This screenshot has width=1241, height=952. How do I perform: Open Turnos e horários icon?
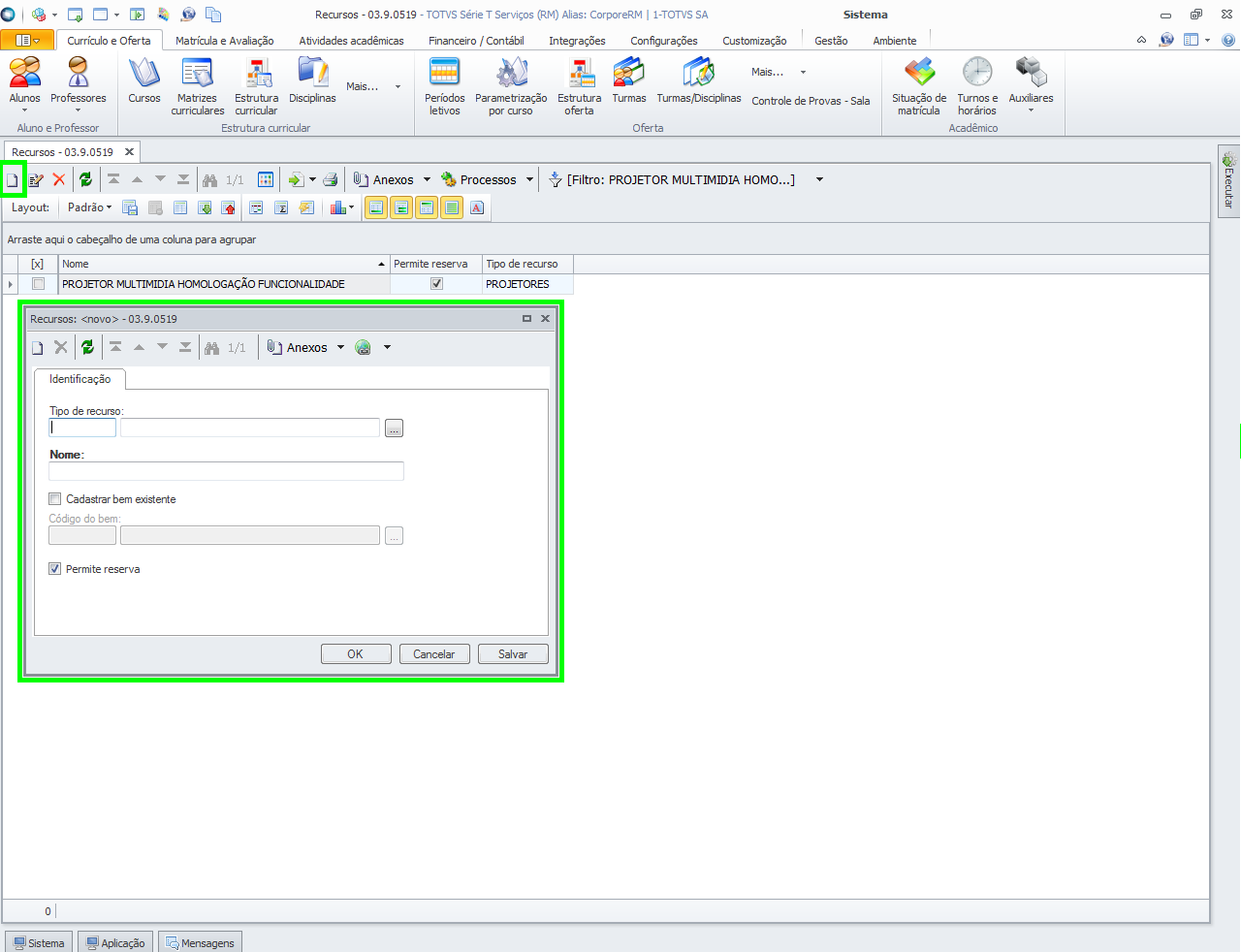point(977,86)
